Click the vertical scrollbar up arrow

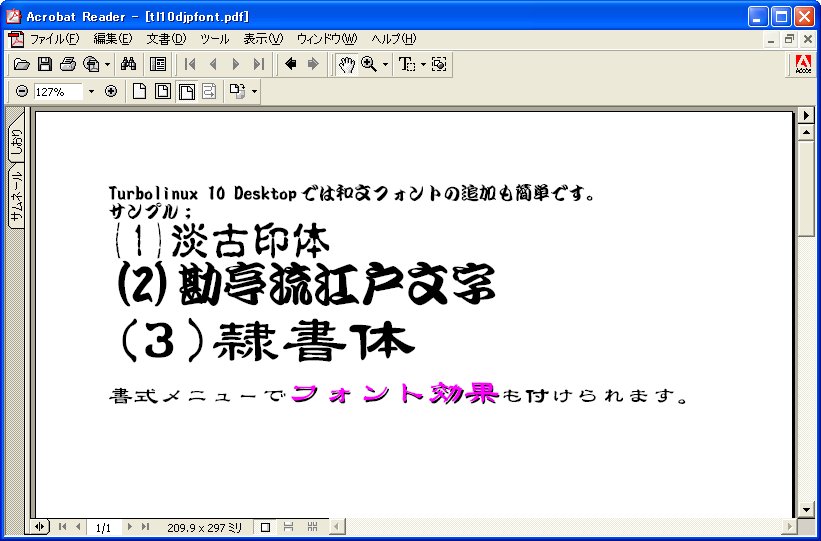point(806,131)
